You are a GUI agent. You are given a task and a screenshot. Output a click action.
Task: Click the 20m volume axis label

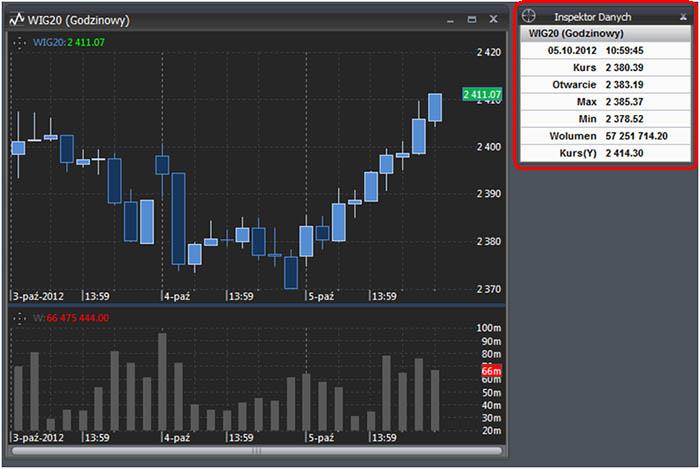tap(491, 431)
